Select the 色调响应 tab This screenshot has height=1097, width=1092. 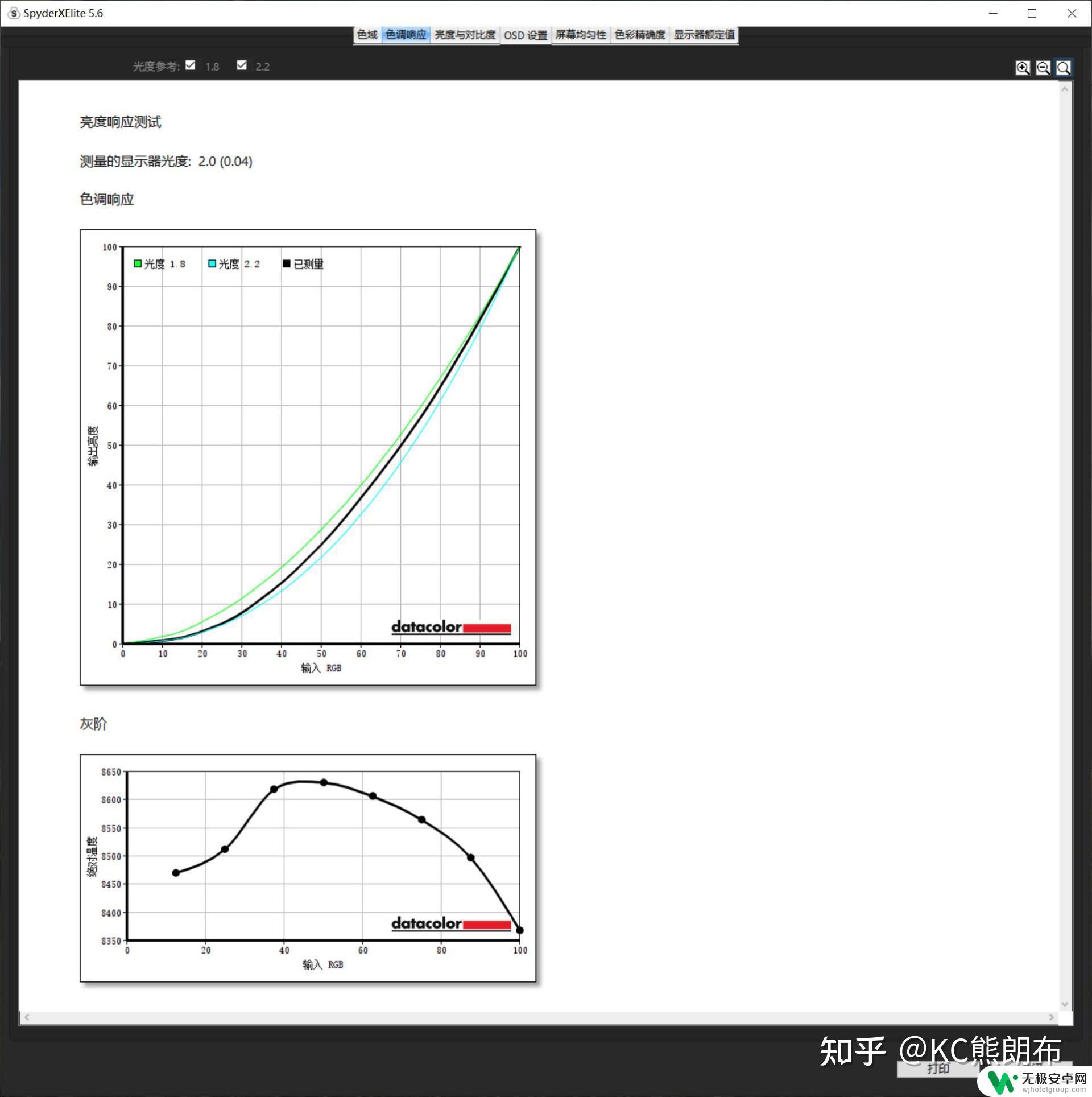pos(406,35)
